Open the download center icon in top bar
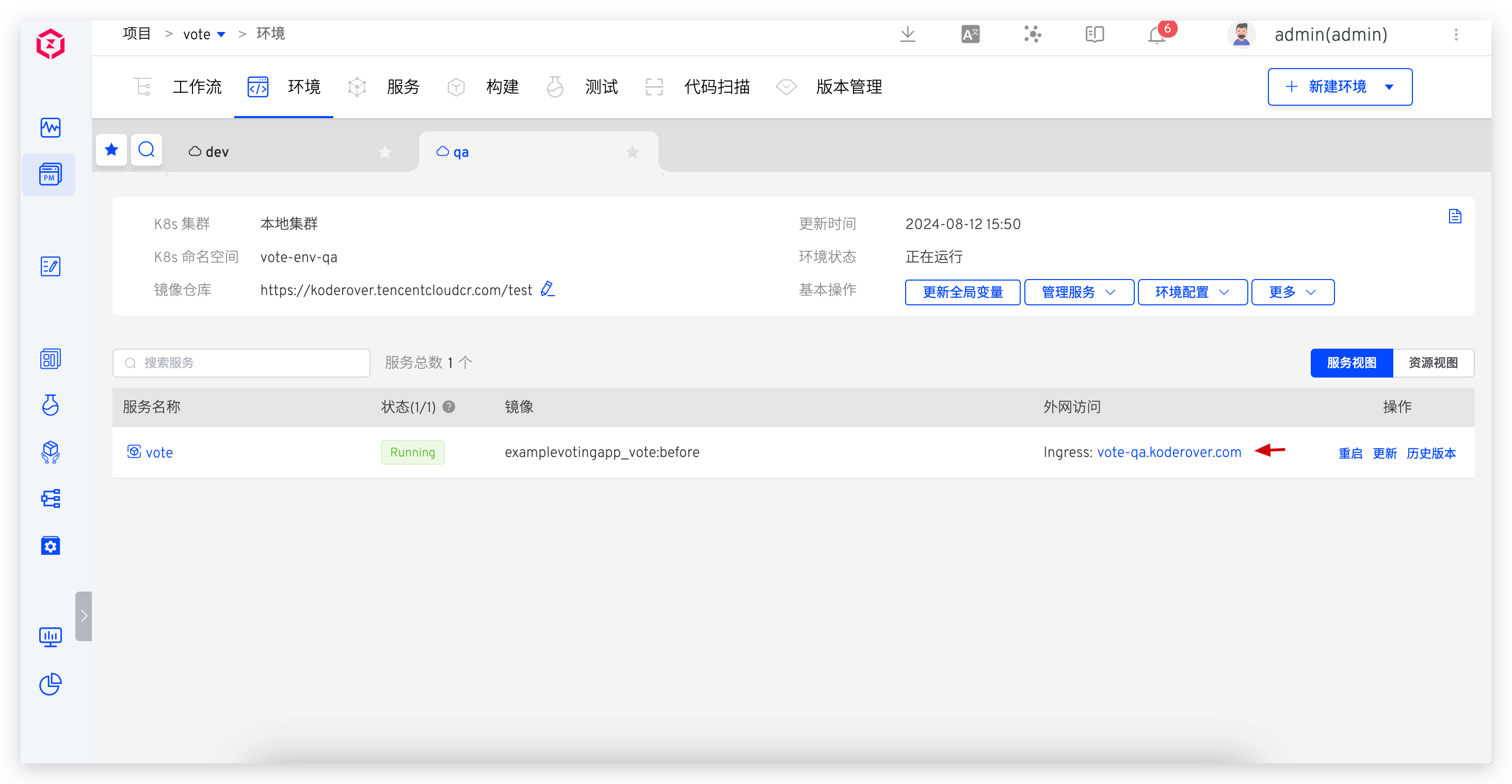Image resolution: width=1512 pixels, height=784 pixels. 907,34
